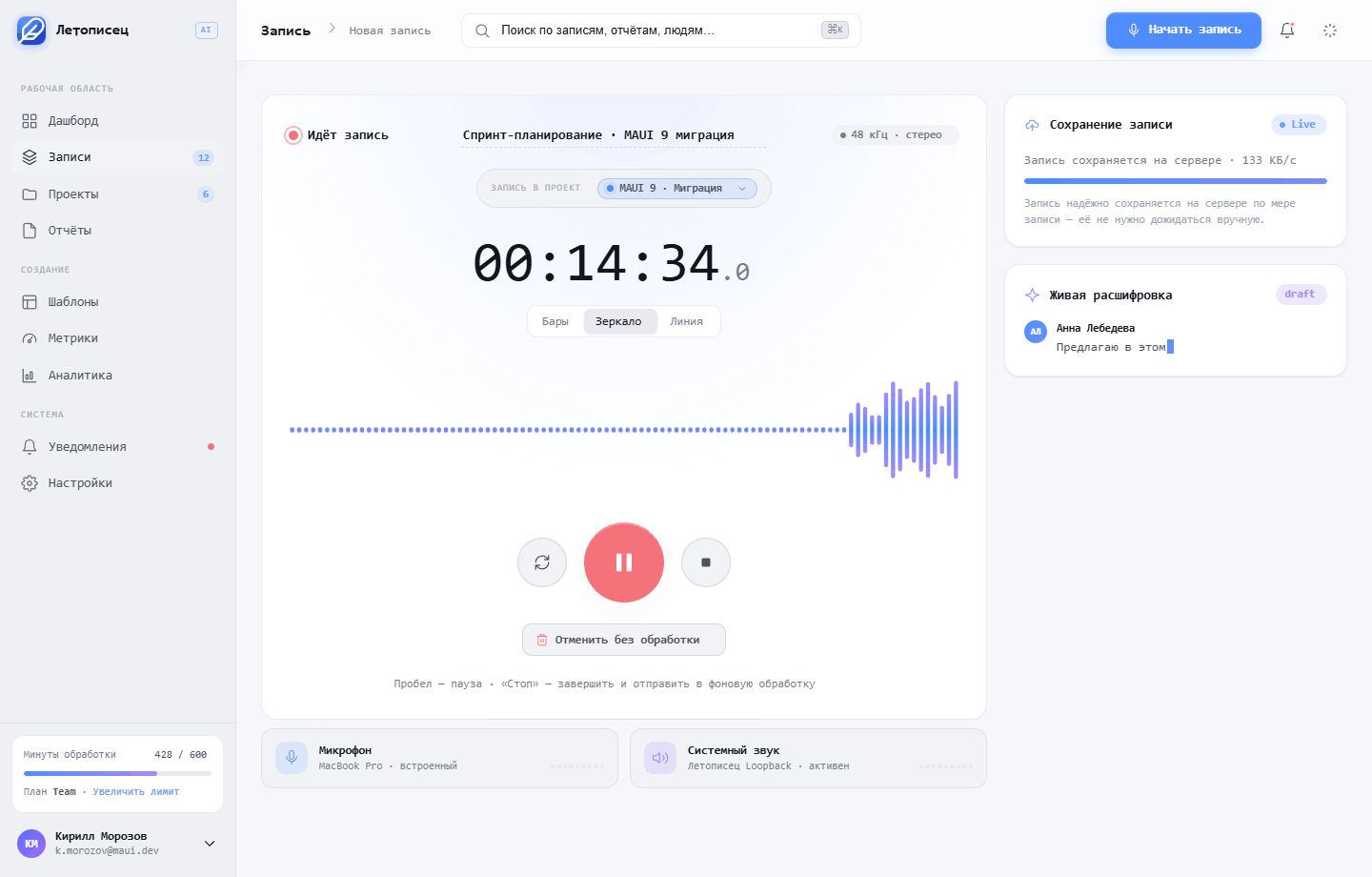
Task: Expand the Кирилл Морозов account menu chevron
Action: 210,844
